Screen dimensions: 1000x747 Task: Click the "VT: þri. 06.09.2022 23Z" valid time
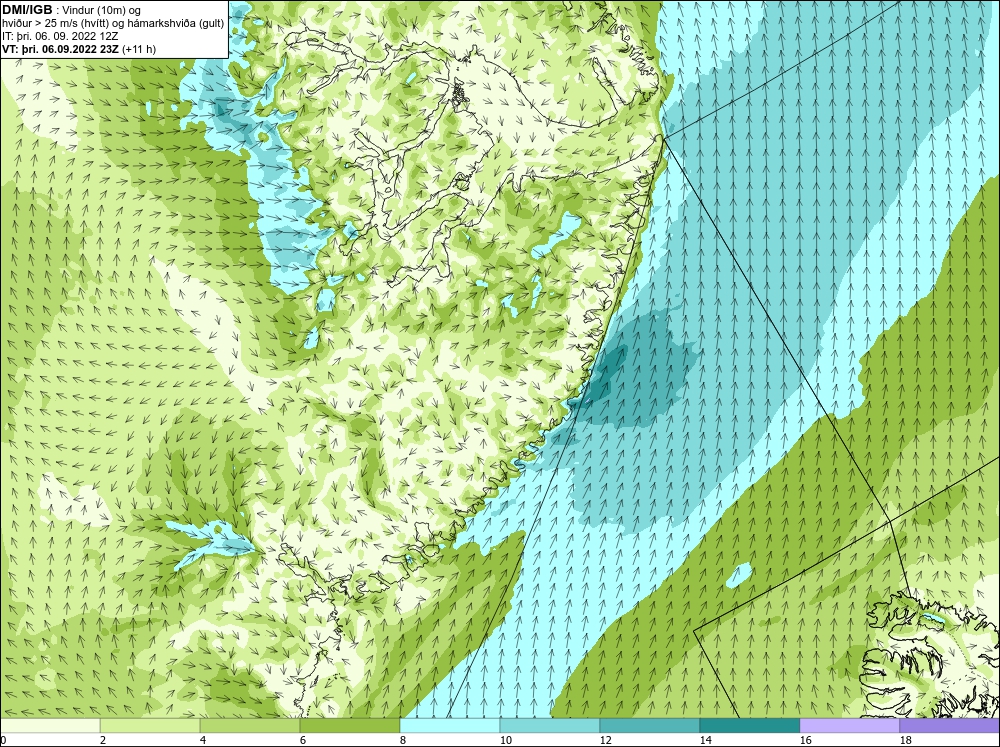61,49
